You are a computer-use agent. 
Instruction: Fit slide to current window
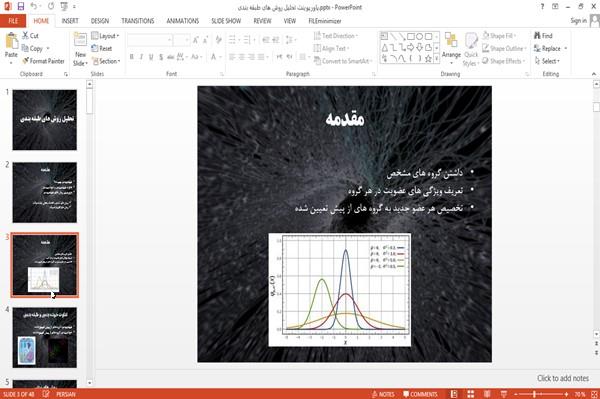595,394
